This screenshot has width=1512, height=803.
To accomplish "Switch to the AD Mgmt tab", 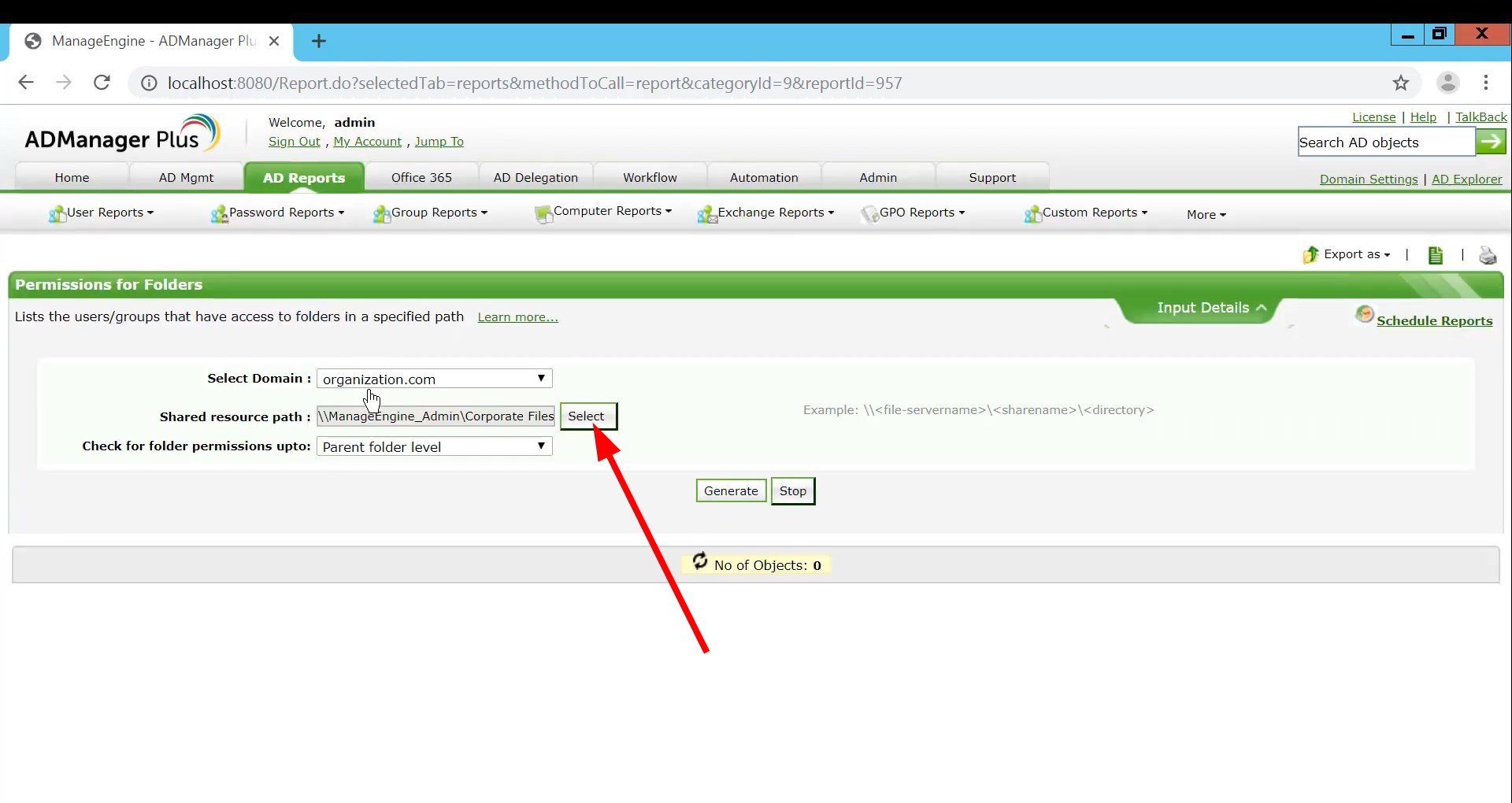I will tap(186, 177).
